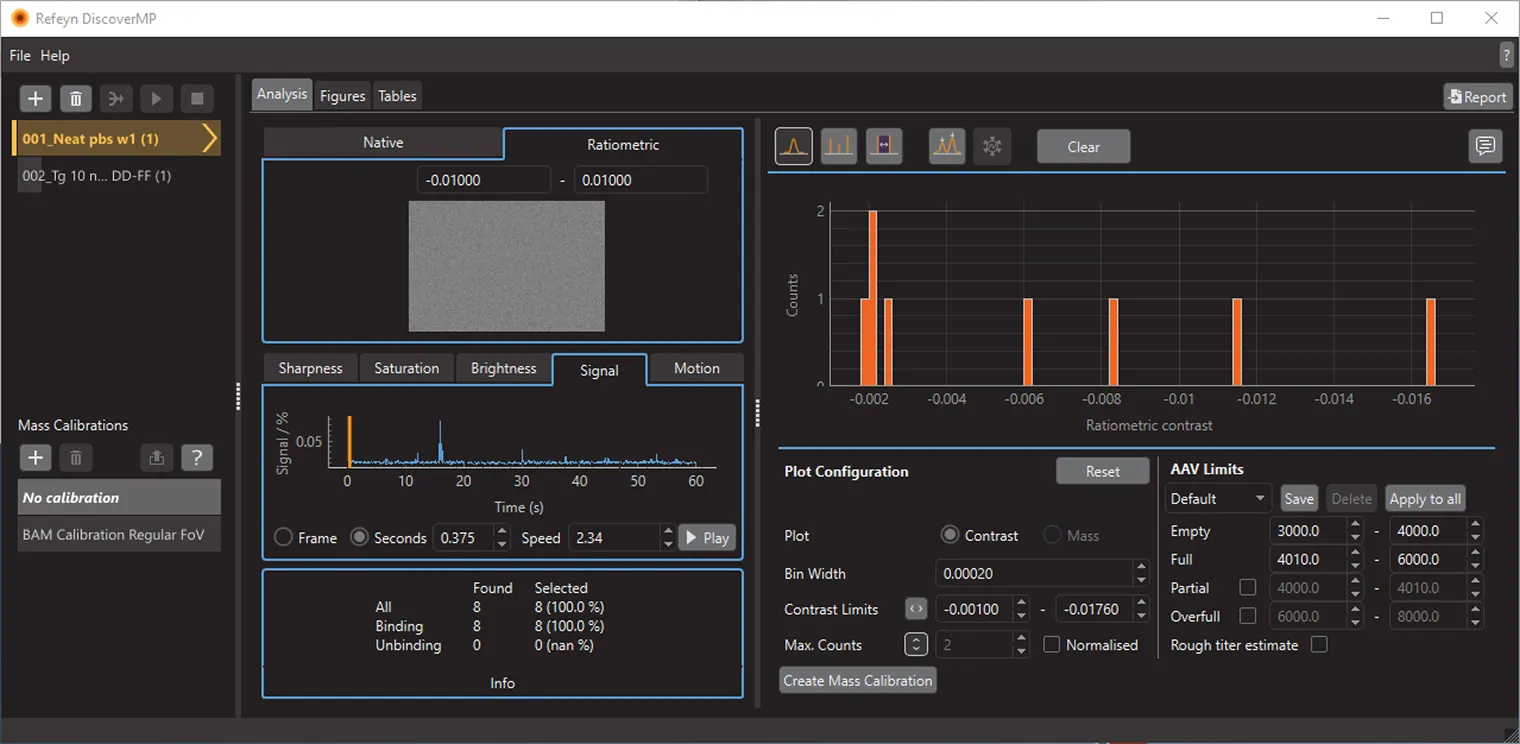Click the play icon above the file list
The height and width of the screenshot is (744, 1520).
pos(156,98)
